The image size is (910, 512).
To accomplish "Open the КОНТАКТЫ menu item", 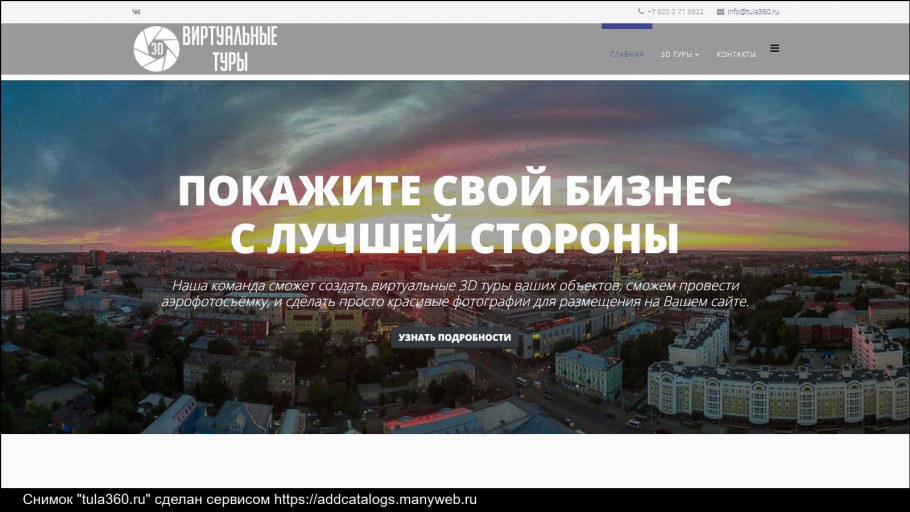I will [x=736, y=54].
